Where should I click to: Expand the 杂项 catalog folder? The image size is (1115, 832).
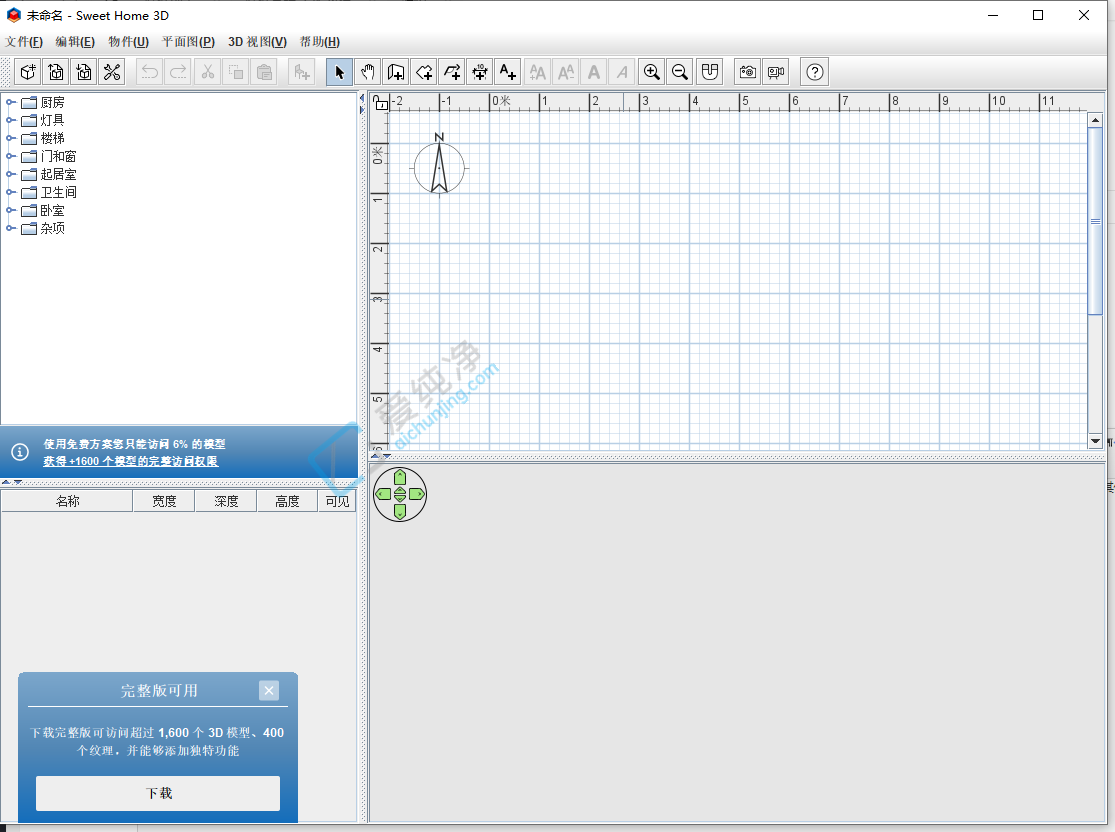tap(11, 228)
